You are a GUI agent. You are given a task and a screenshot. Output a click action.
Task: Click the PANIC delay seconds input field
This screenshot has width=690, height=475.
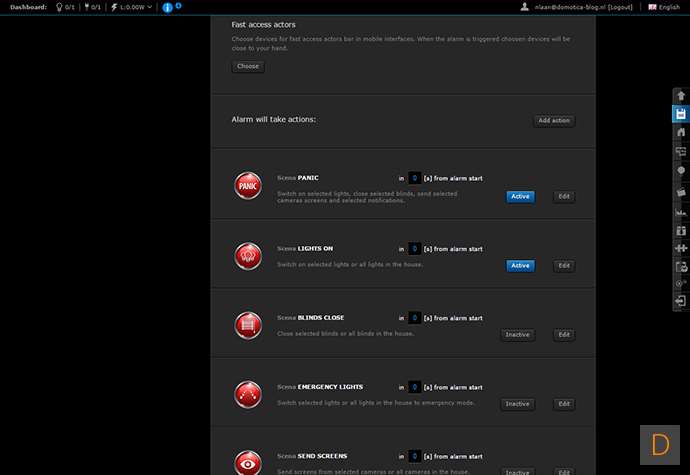pyautogui.click(x=414, y=178)
